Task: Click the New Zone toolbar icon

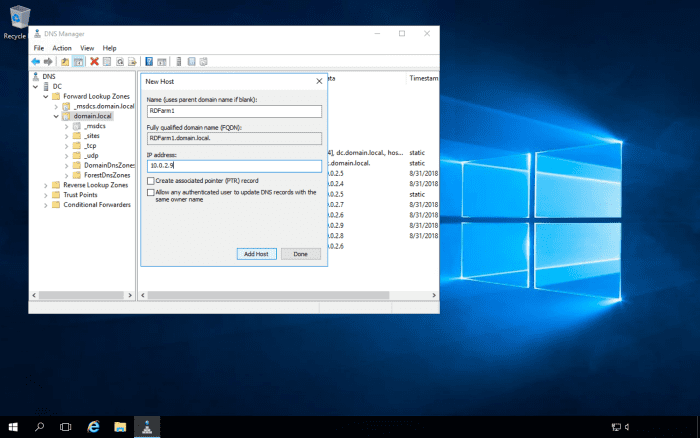Action: coord(192,62)
